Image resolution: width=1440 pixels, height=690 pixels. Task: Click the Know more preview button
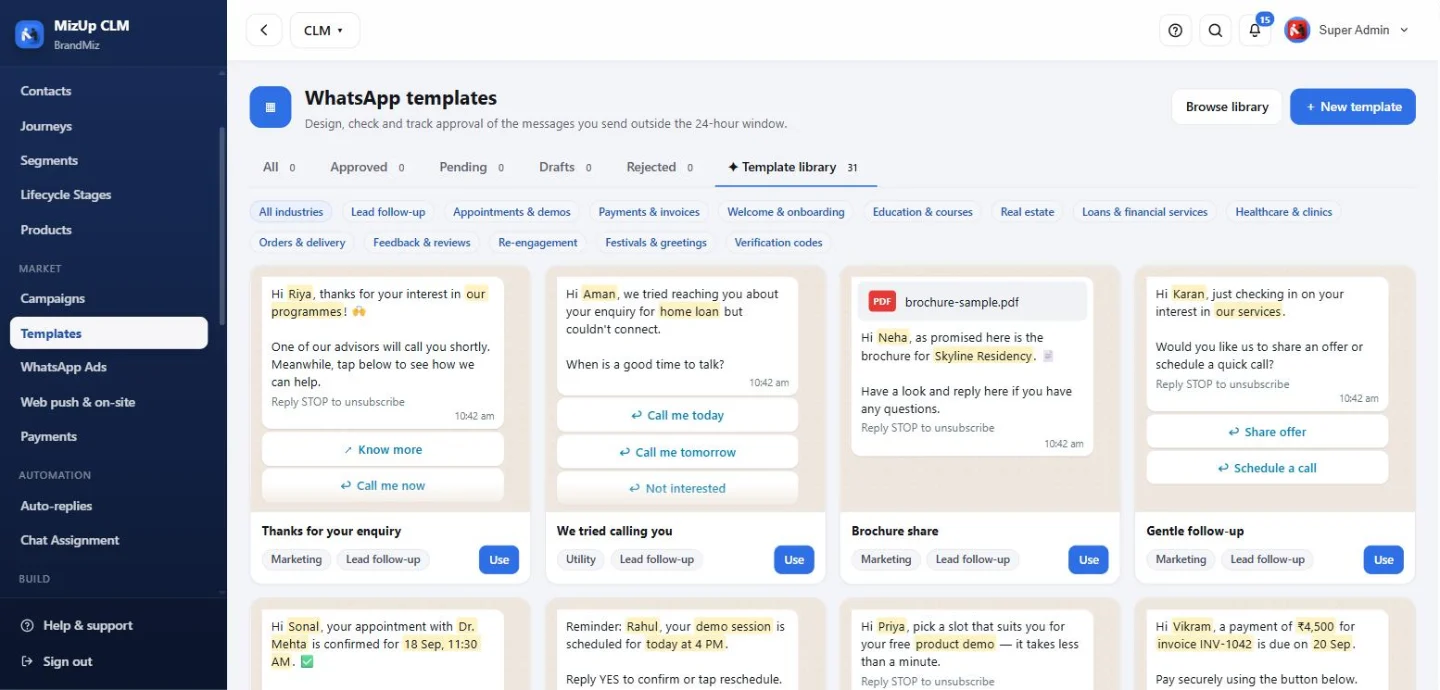coord(383,450)
